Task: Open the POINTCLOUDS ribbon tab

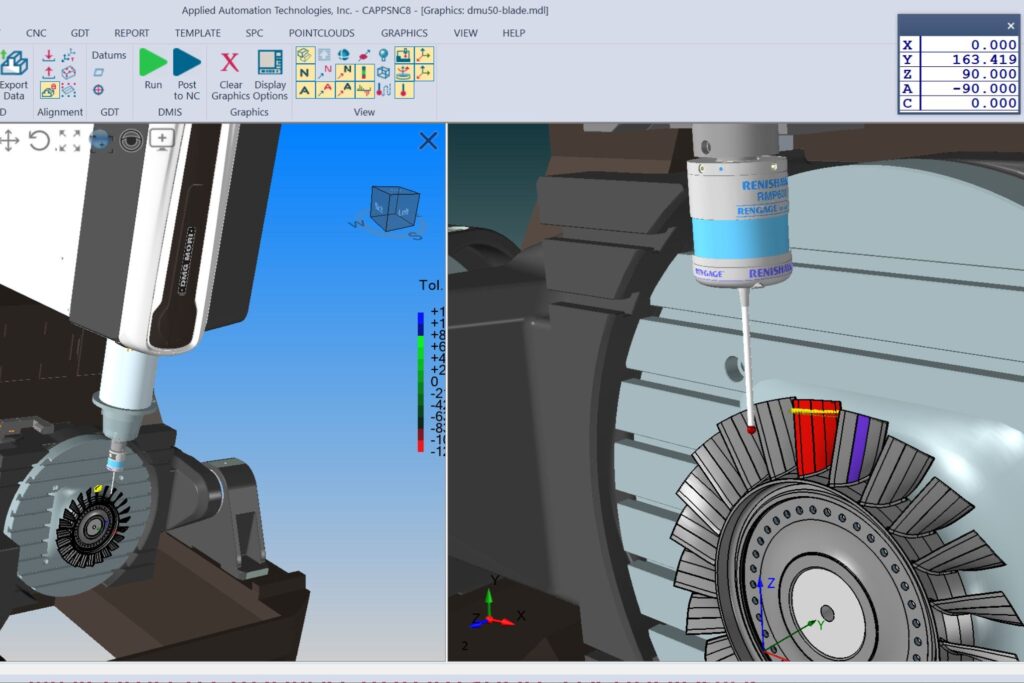Action: coord(321,33)
